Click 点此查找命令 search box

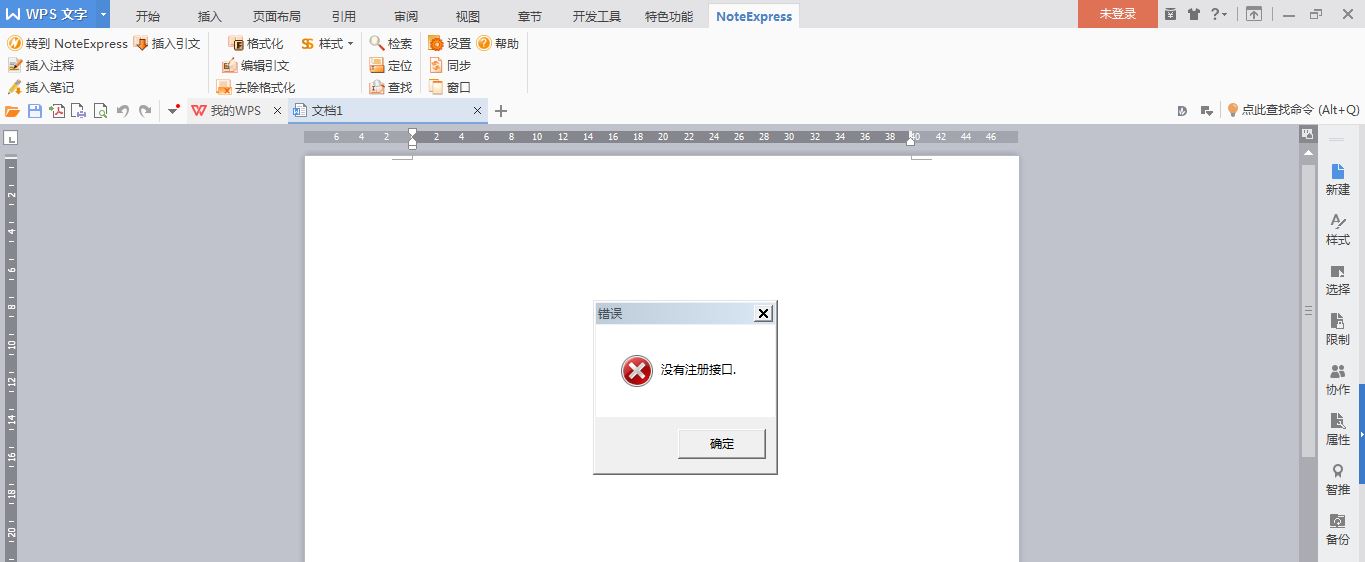(1293, 110)
